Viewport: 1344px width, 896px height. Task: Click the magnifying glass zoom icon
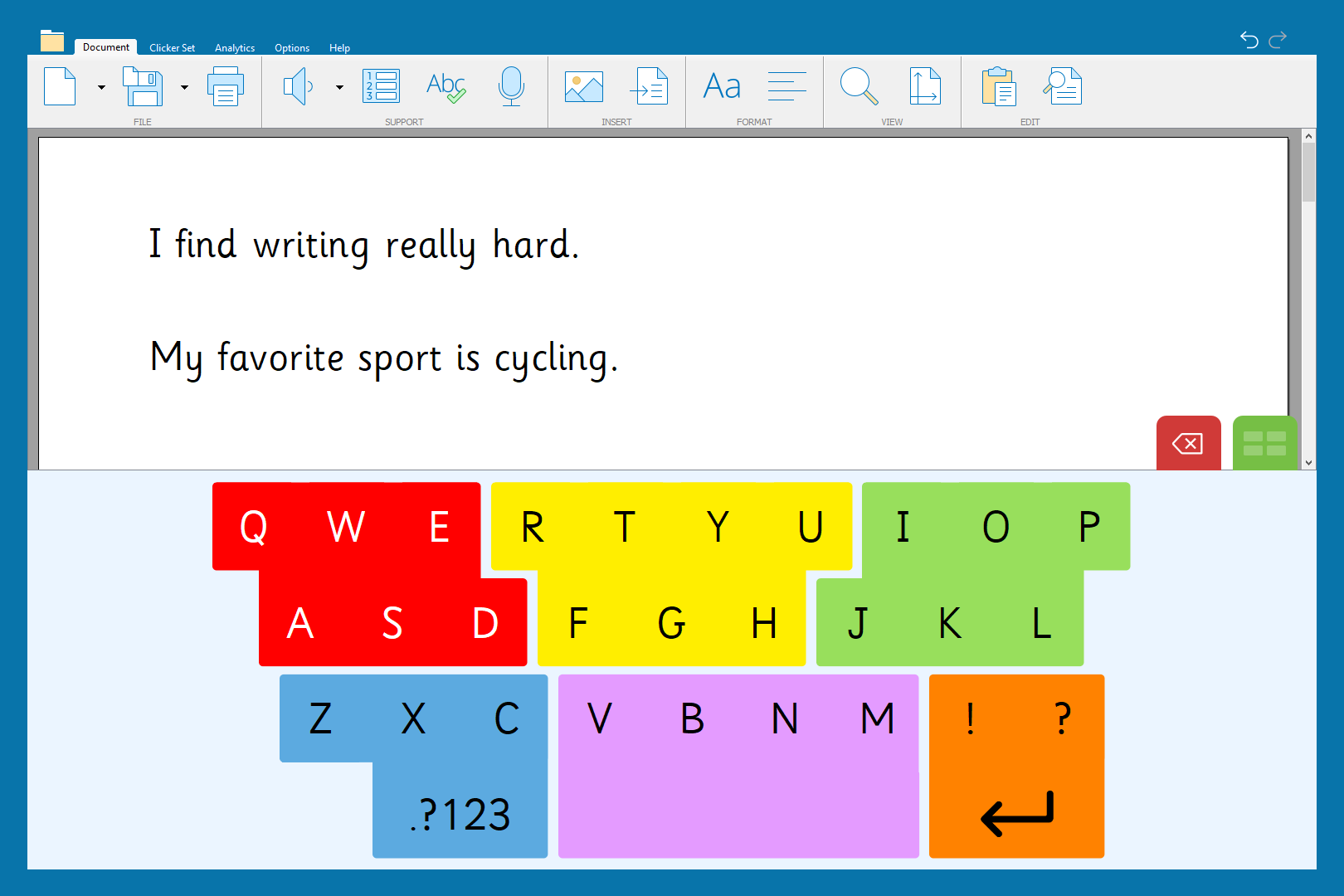pos(859,86)
